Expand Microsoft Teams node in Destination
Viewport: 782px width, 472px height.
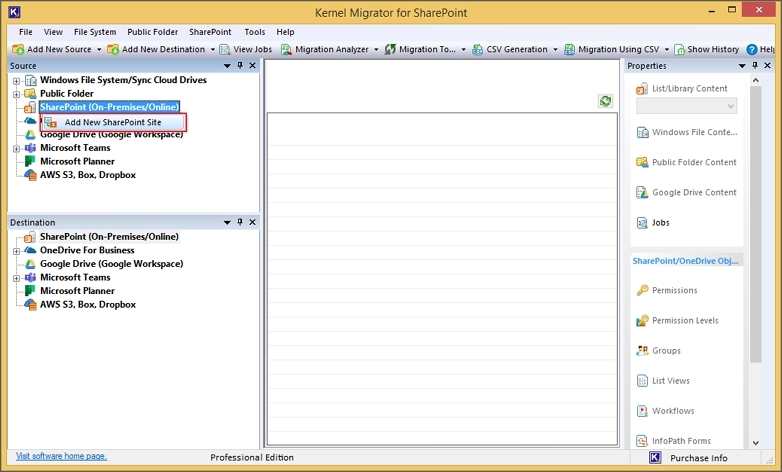pyautogui.click(x=16, y=278)
